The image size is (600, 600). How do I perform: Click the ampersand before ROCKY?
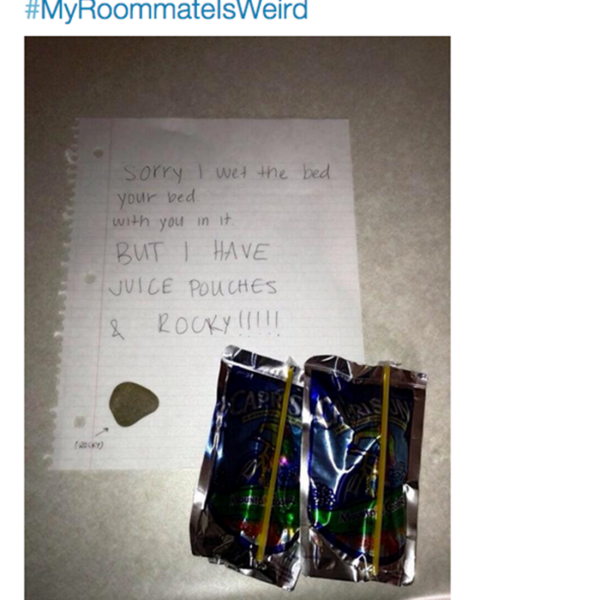(117, 330)
